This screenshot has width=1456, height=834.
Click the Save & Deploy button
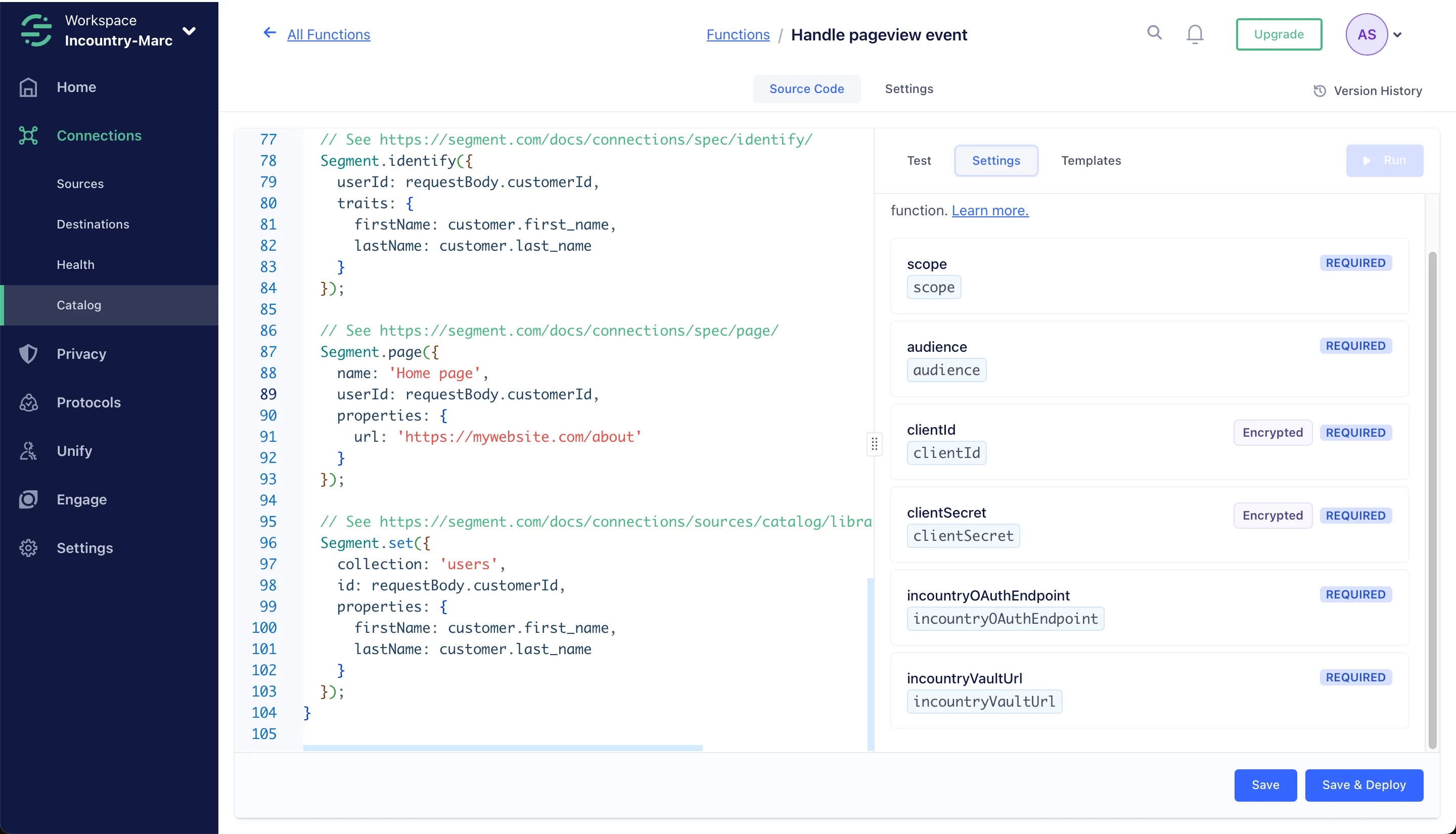(1363, 785)
